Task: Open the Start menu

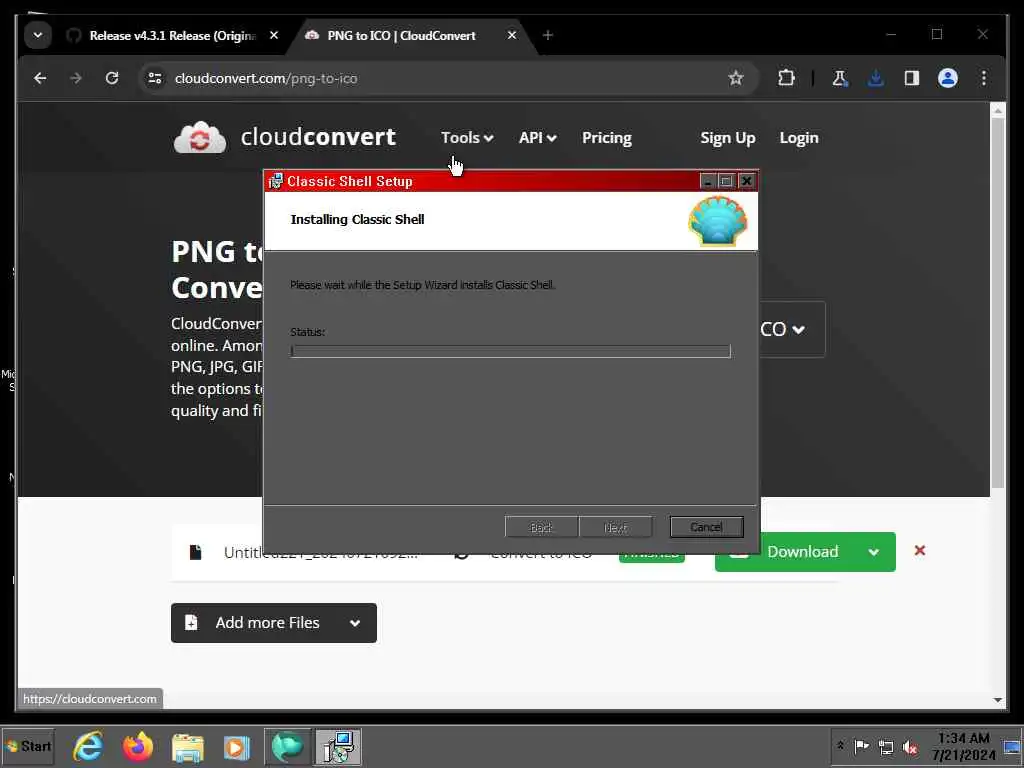Action: (28, 746)
